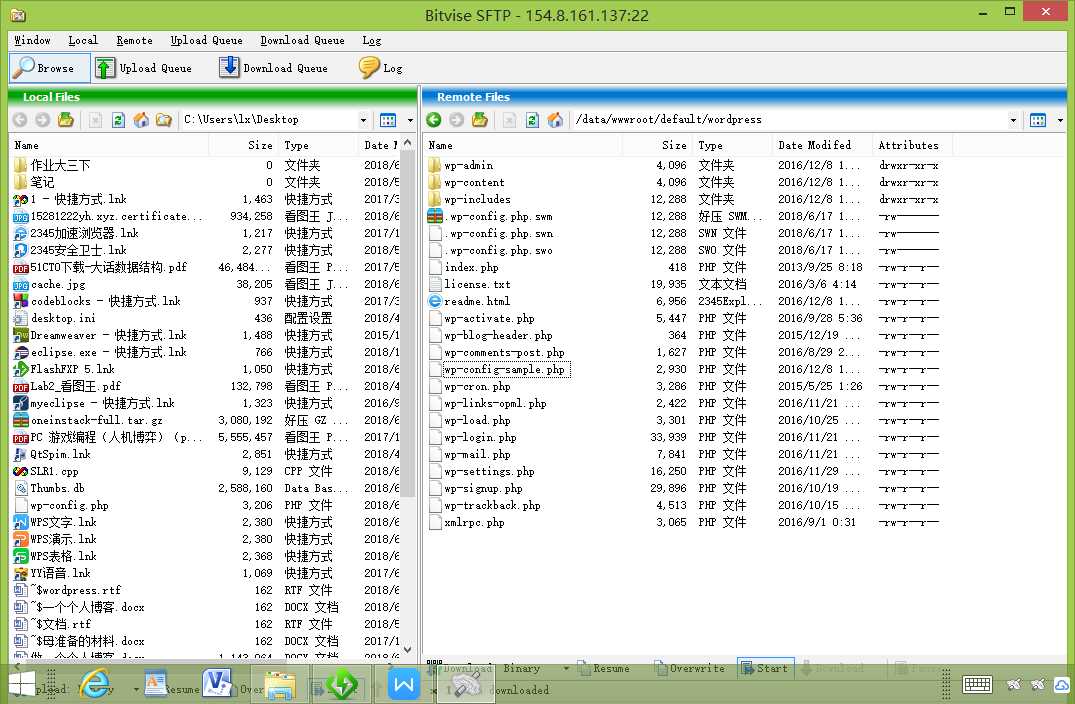Open the local view options arrow
Screen dimensions: 1075x704
coord(410,120)
